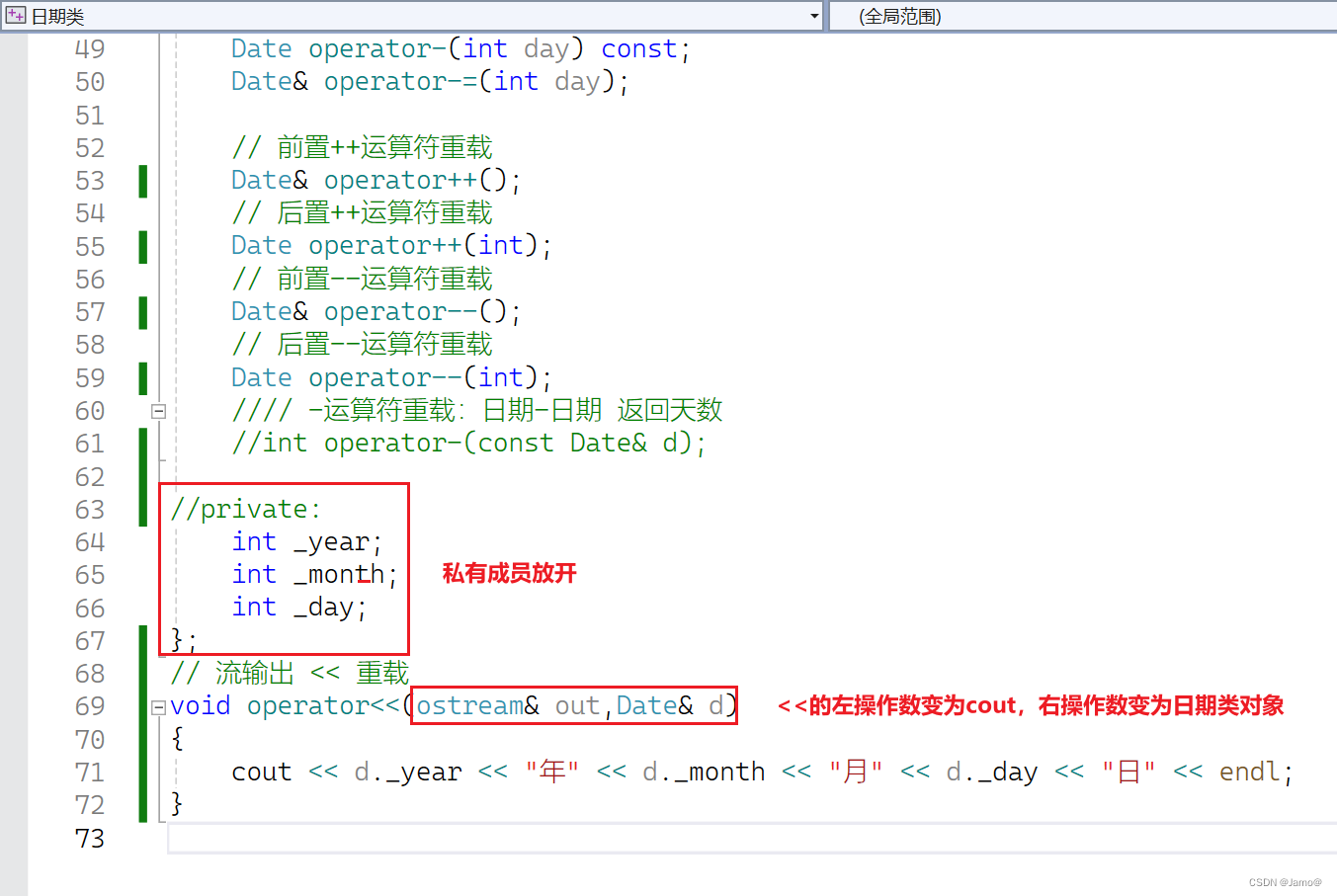Click string "年" on line 71

pos(552,773)
